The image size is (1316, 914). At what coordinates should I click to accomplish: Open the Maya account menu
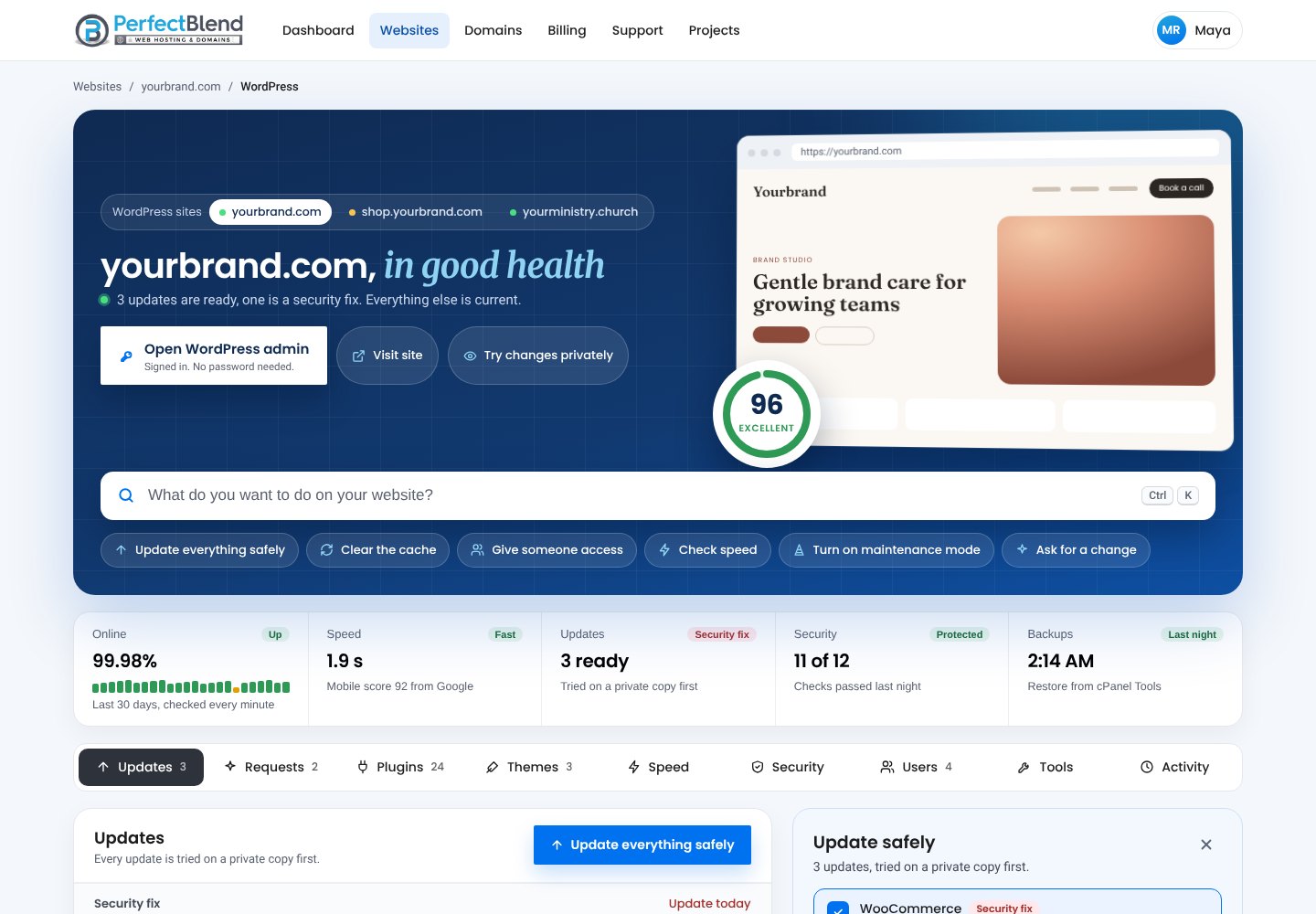coord(1198,30)
